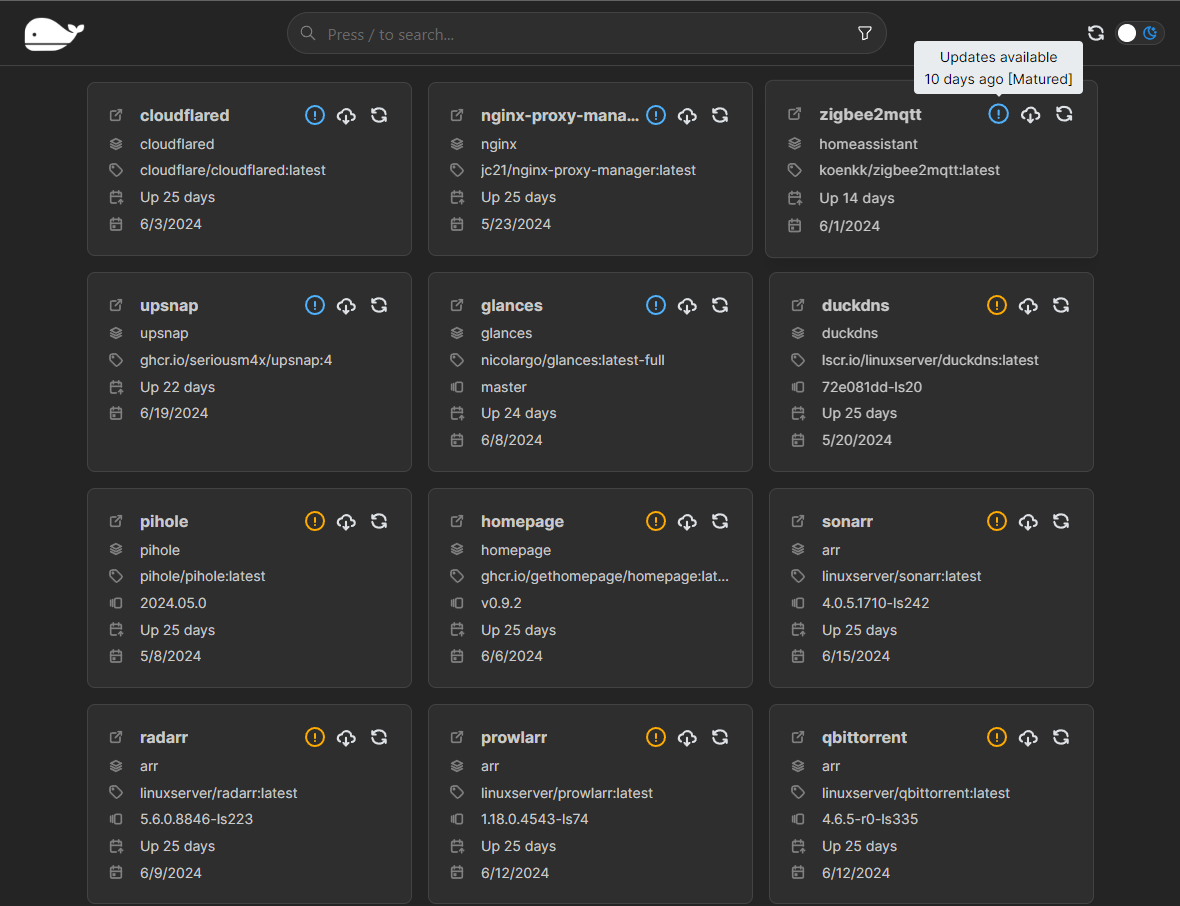This screenshot has height=906, width=1180.
Task: Refresh the radarr container
Action: 379,737
